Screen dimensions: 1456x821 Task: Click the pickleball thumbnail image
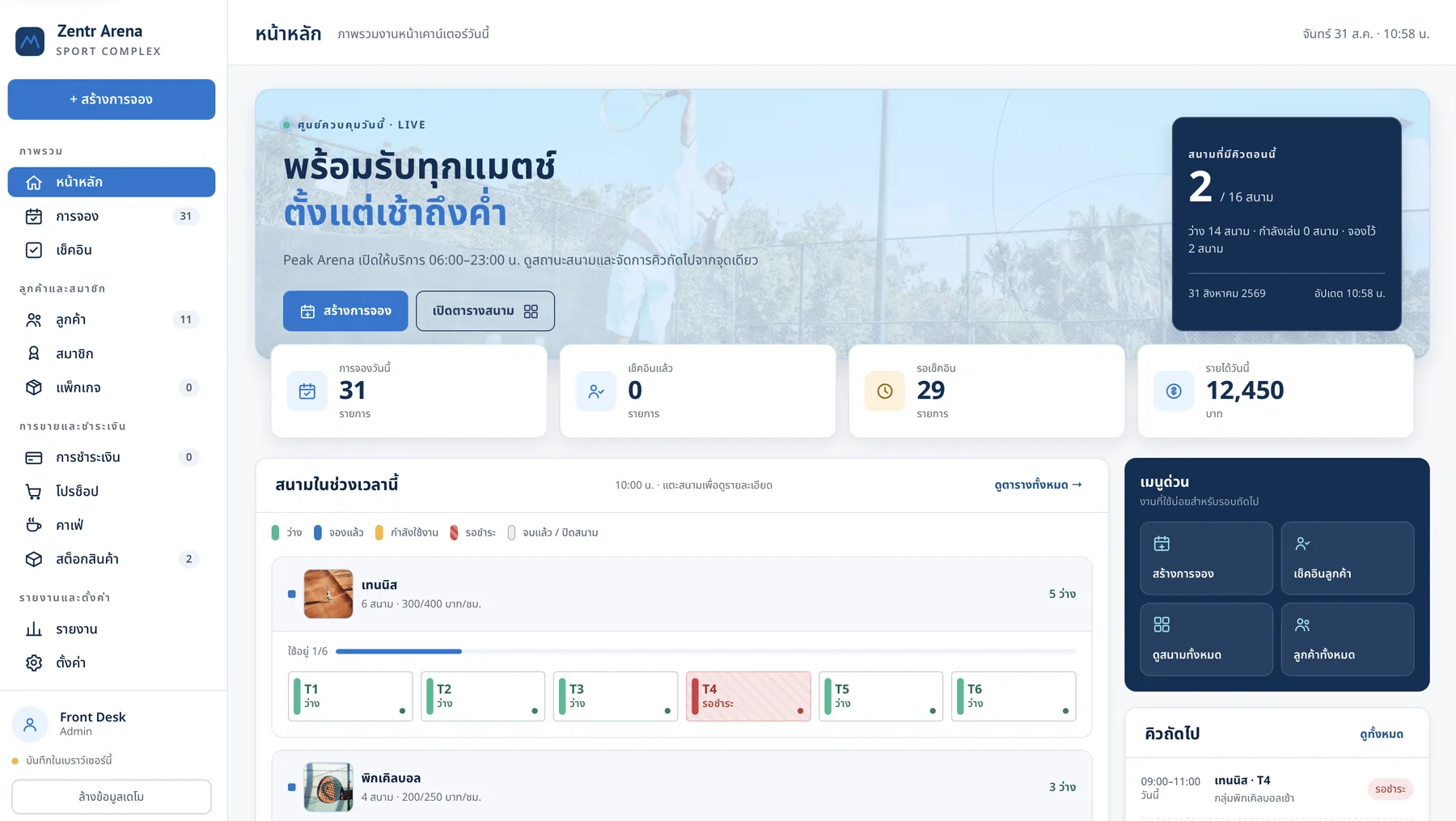[328, 787]
